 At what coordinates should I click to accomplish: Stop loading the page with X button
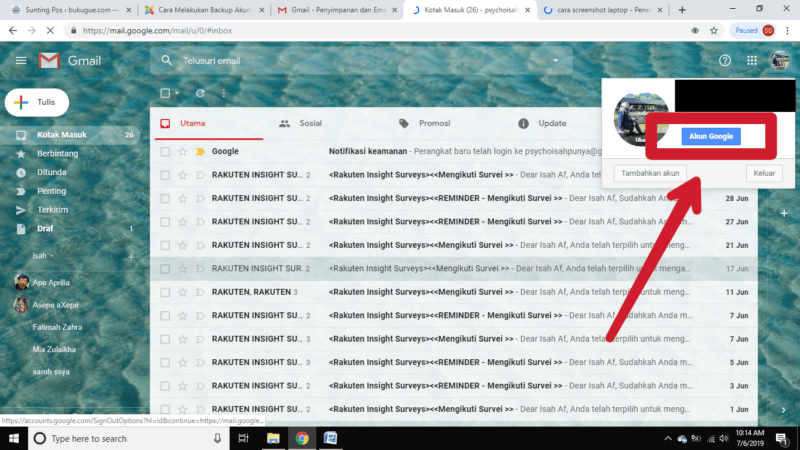[x=50, y=31]
